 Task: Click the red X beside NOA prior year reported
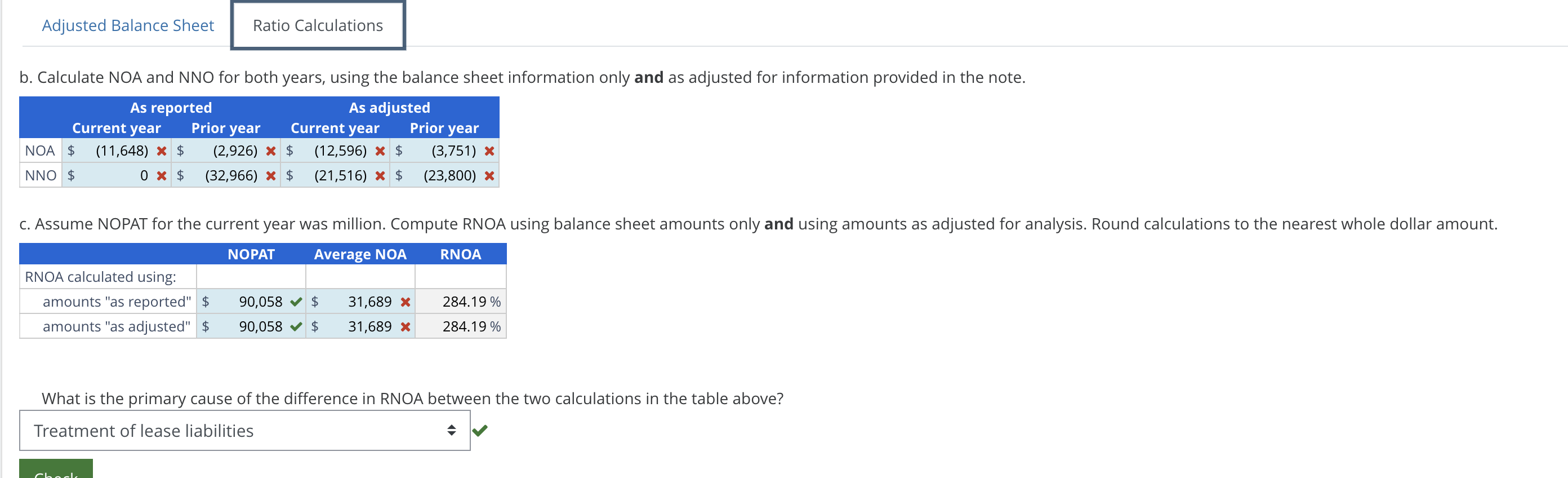pos(271,151)
